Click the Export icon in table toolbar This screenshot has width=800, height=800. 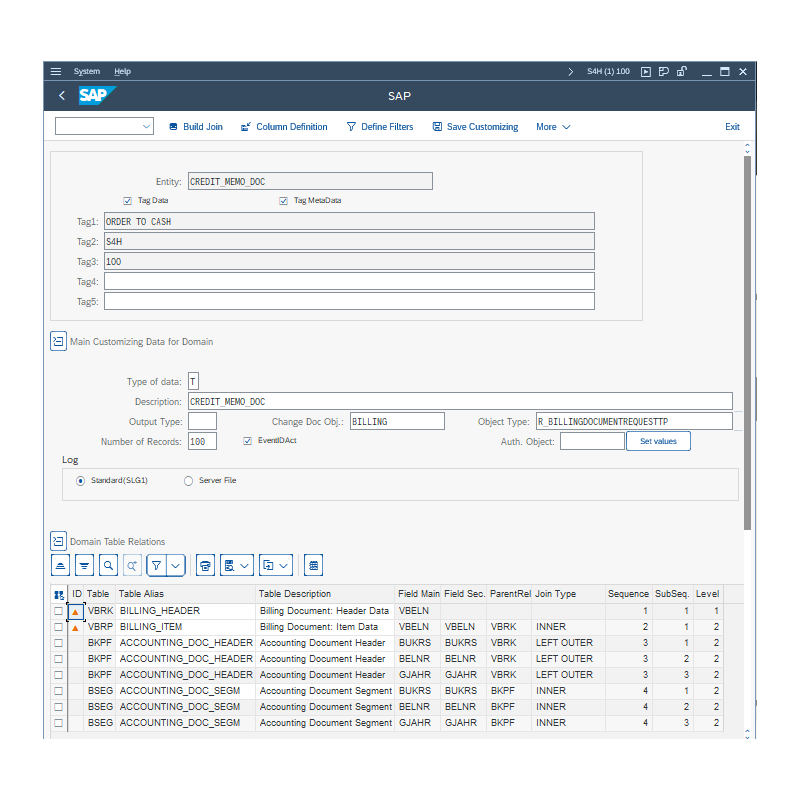268,565
